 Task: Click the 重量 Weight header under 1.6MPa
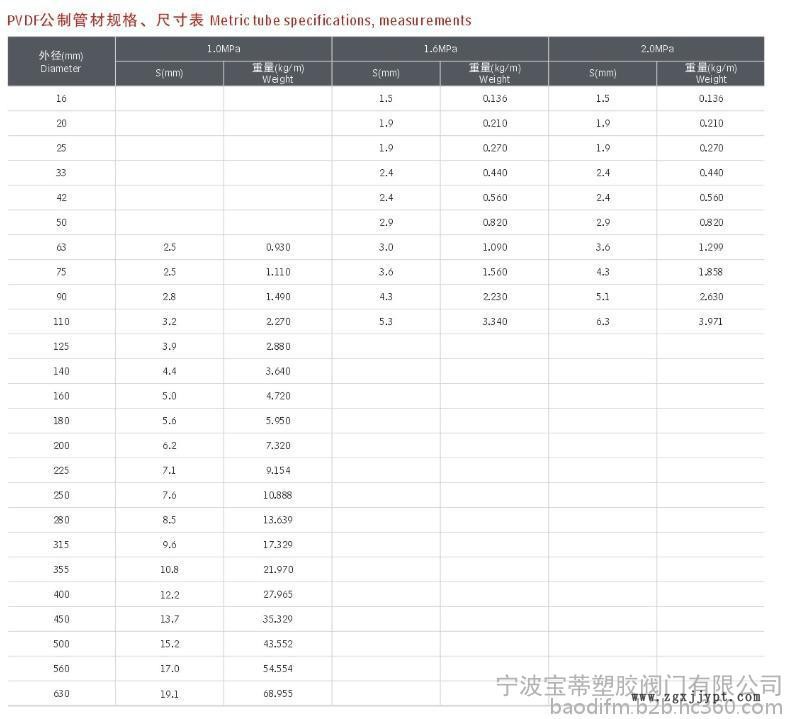(x=494, y=73)
